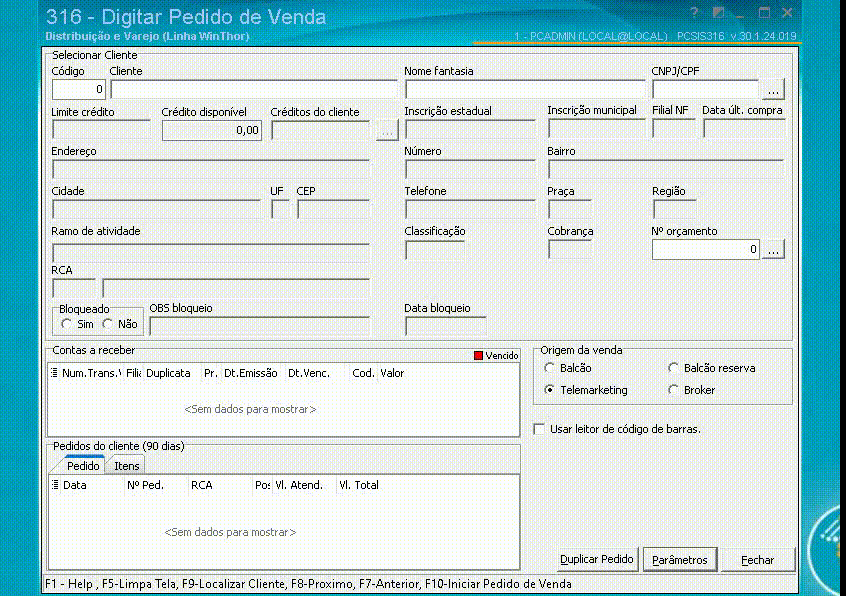Click the red Vencido legend square
Viewport: 846px width, 596px height.
(478, 355)
